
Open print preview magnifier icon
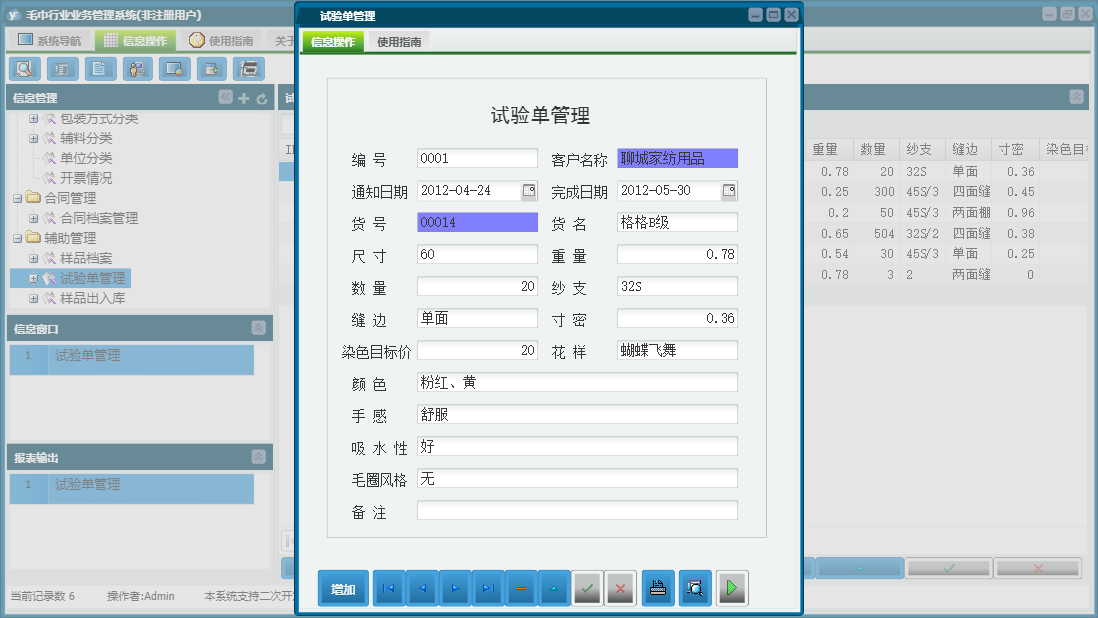pyautogui.click(x=693, y=588)
